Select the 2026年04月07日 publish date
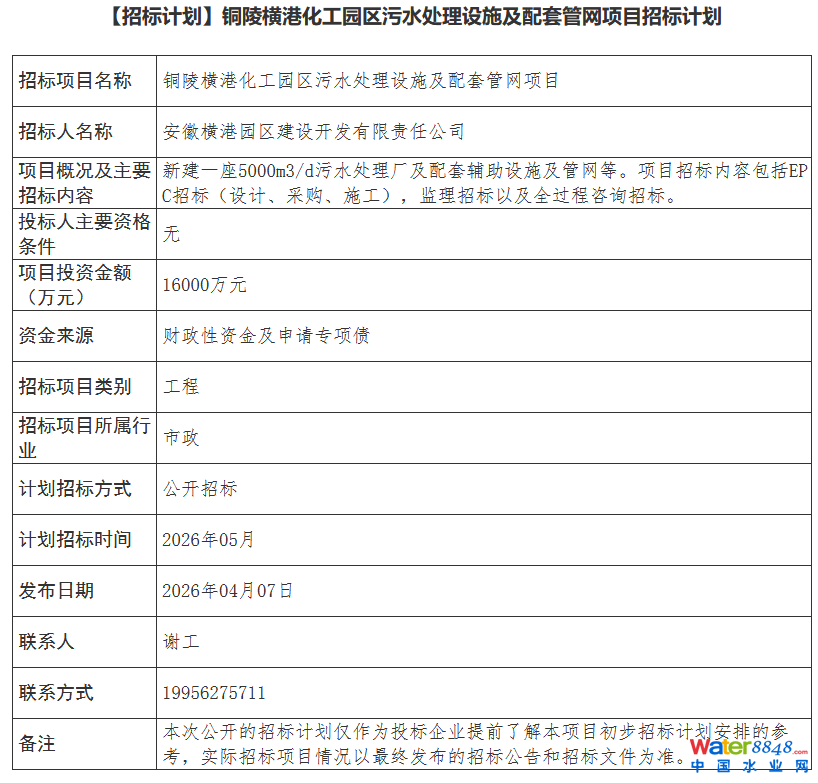The image size is (818, 783). pos(227,591)
